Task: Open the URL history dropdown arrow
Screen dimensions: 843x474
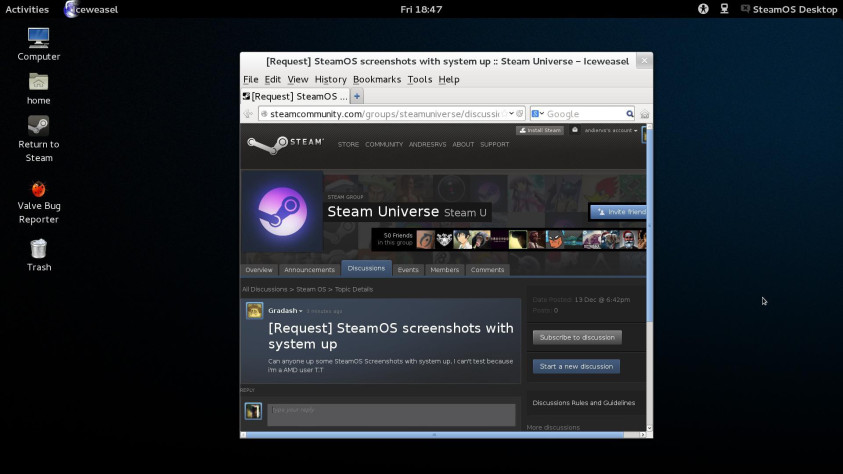Action: pos(511,114)
